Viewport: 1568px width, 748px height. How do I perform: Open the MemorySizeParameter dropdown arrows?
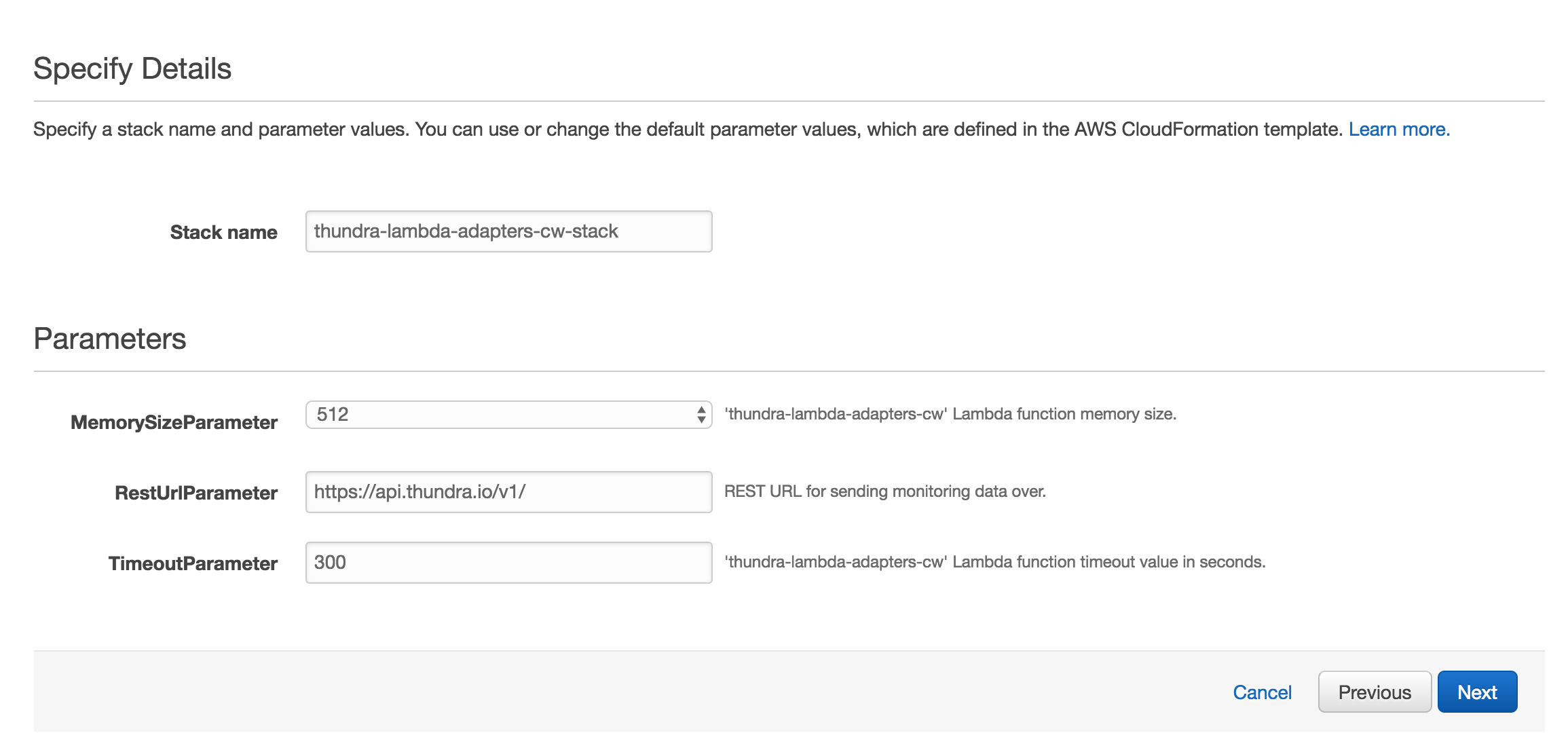click(x=701, y=414)
